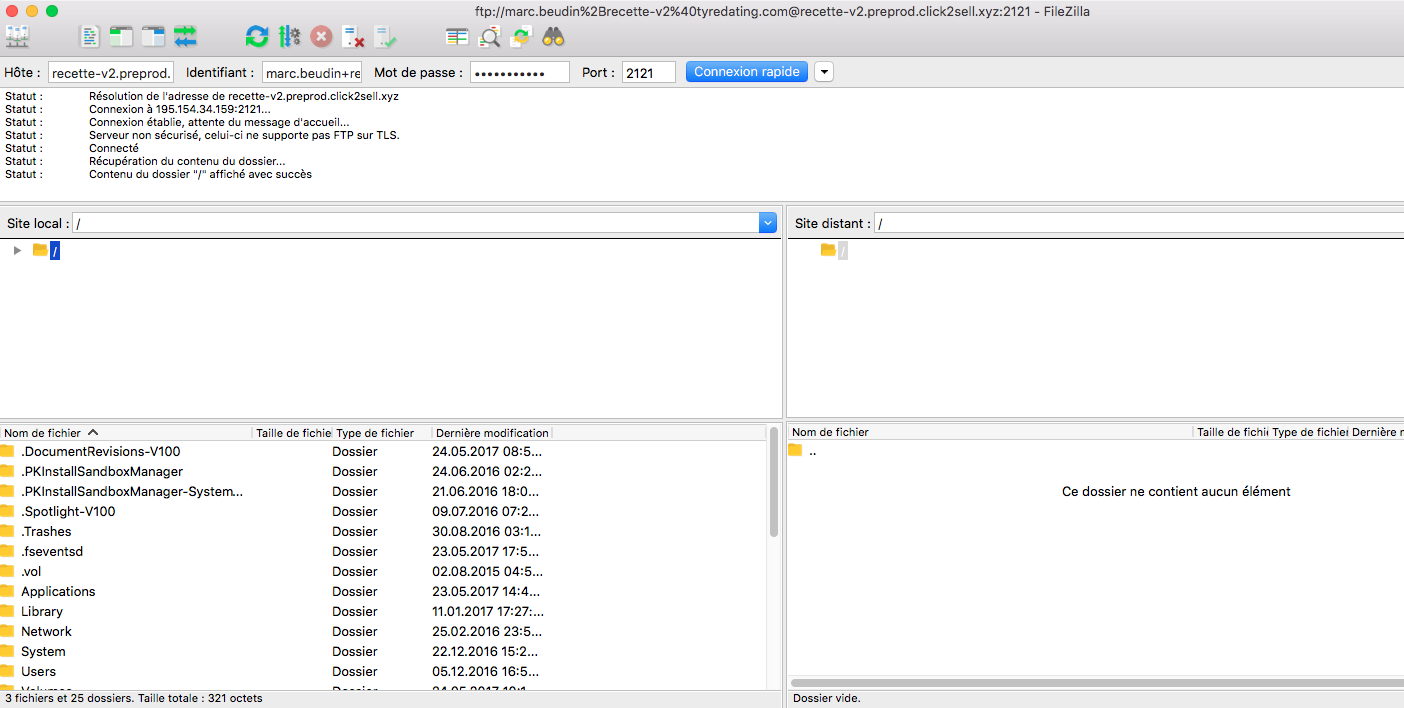The width and height of the screenshot is (1404, 708).
Task: Open quick connect history dropdown arrow
Action: tap(824, 72)
